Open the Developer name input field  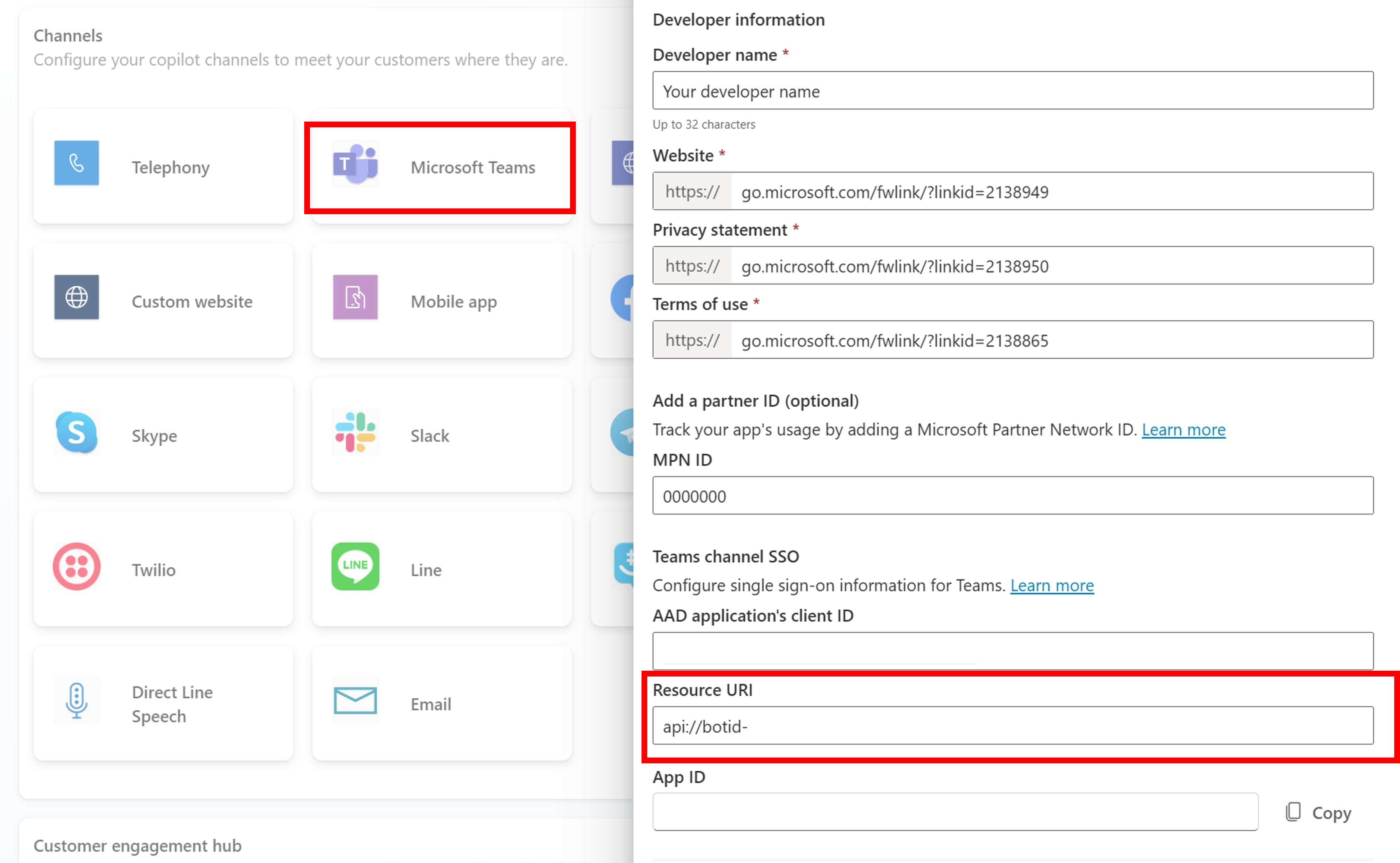(1013, 90)
